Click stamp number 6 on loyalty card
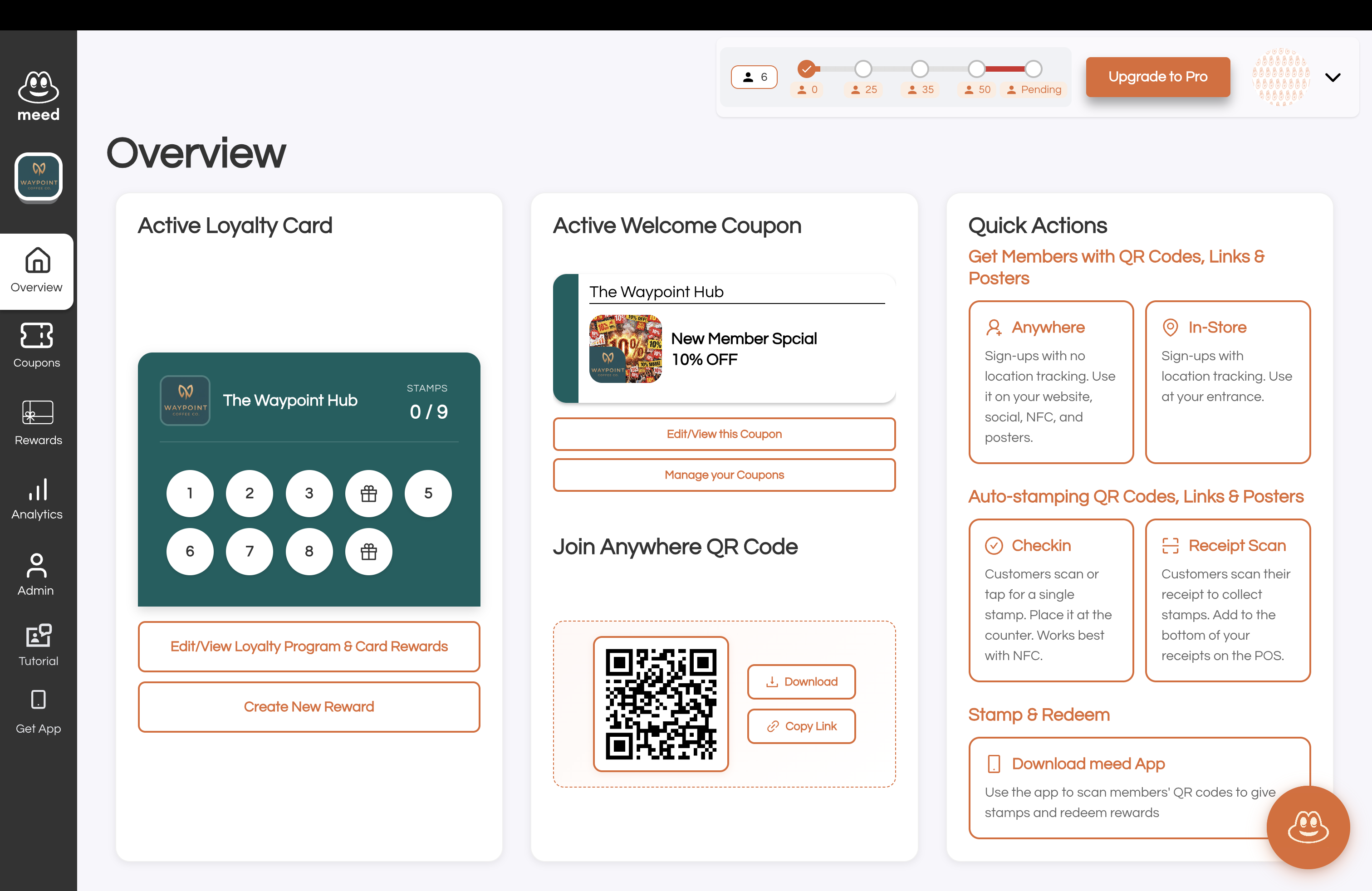Viewport: 1372px width, 891px height. click(190, 552)
